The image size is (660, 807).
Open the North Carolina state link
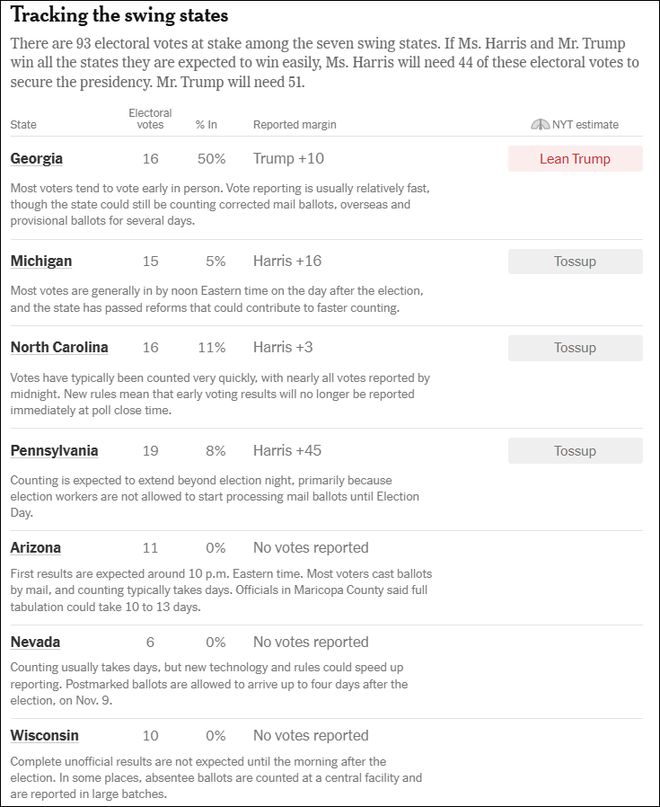[x=59, y=347]
